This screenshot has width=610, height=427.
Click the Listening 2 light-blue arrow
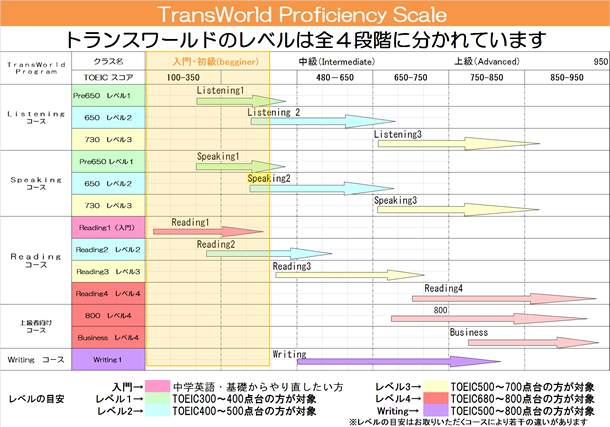point(323,121)
